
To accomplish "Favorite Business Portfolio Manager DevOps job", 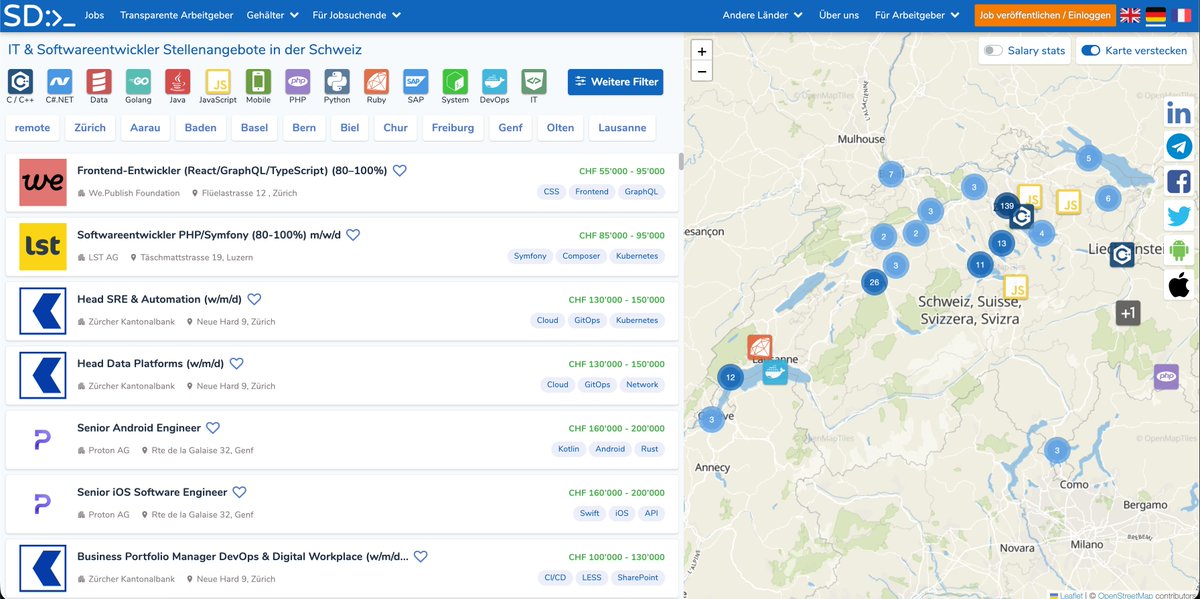I will point(421,557).
